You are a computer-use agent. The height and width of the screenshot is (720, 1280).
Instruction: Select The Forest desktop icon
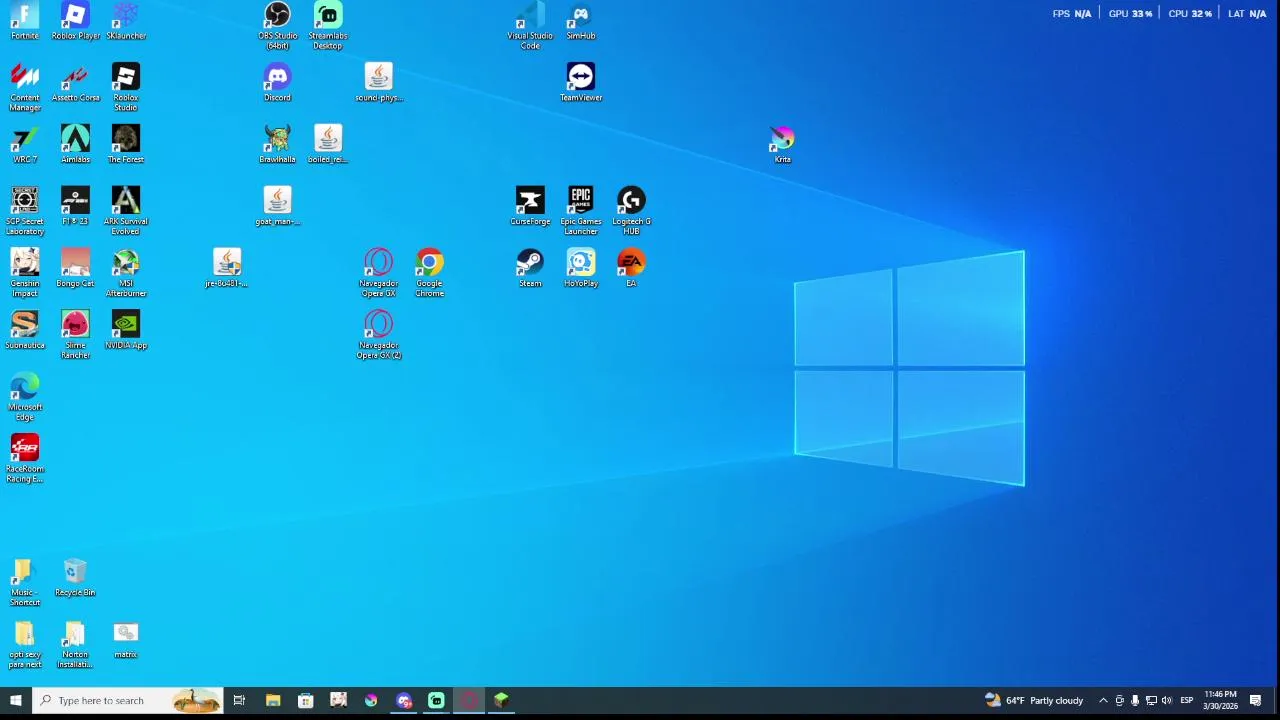click(x=126, y=145)
